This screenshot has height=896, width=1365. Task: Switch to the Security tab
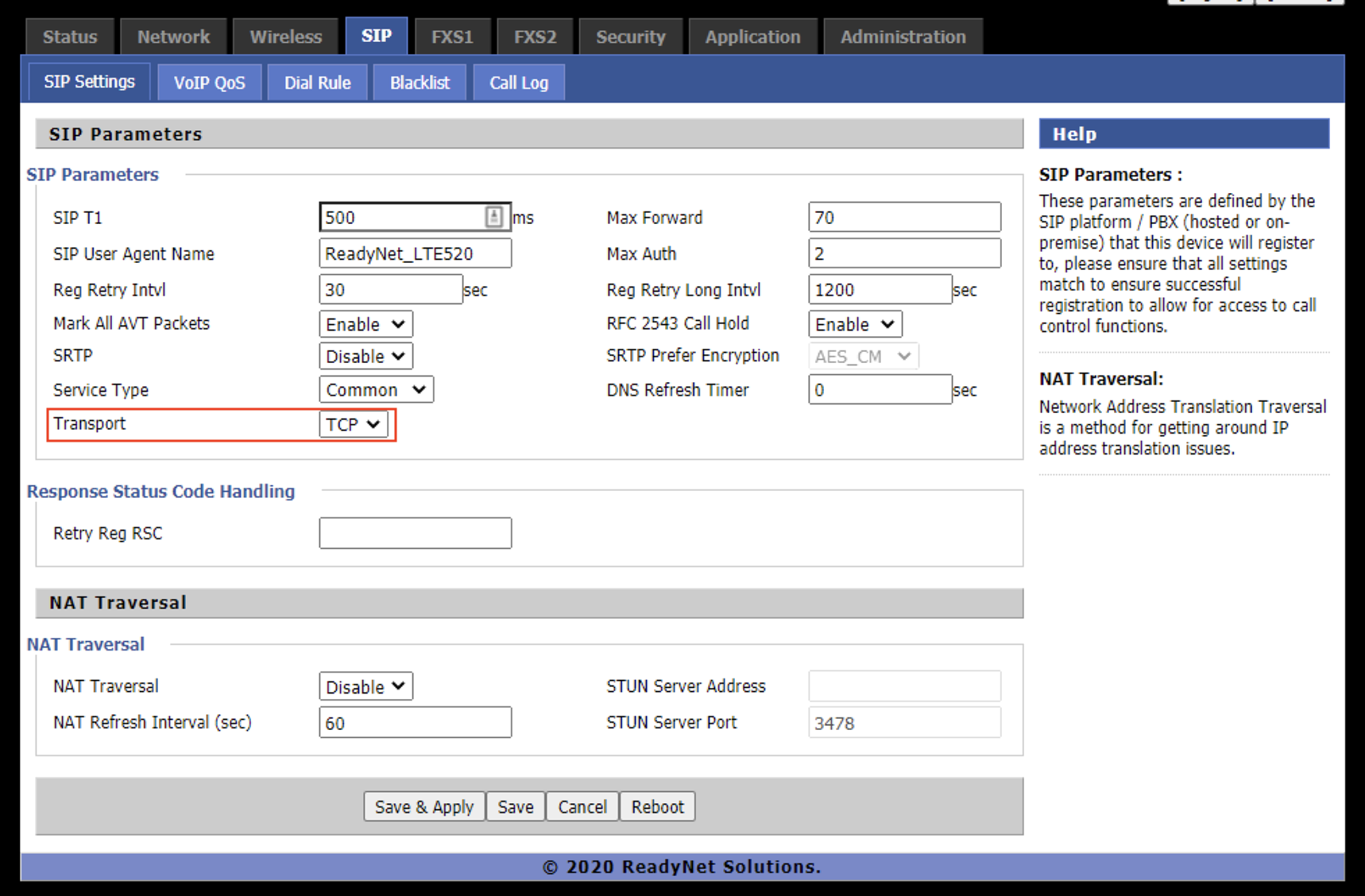coord(631,37)
